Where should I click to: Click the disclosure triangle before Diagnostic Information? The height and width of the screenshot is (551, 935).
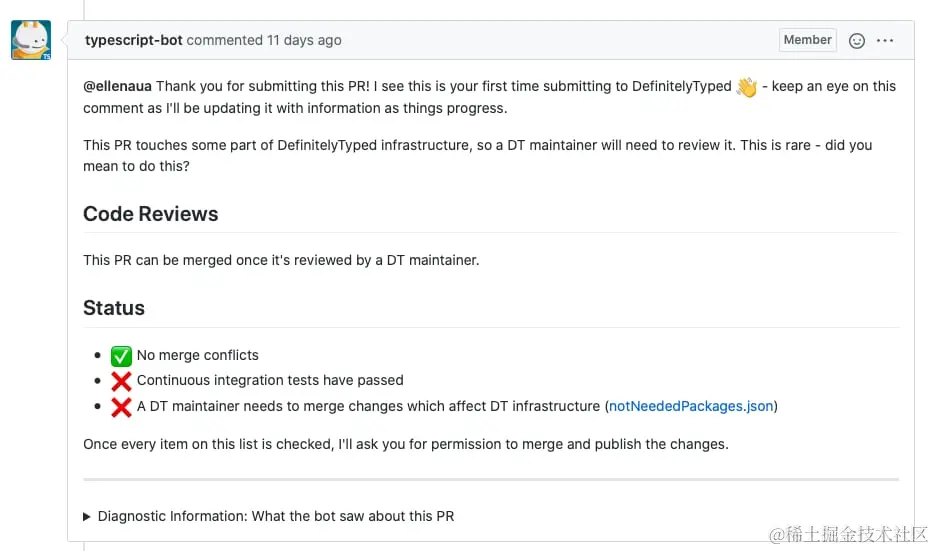88,517
